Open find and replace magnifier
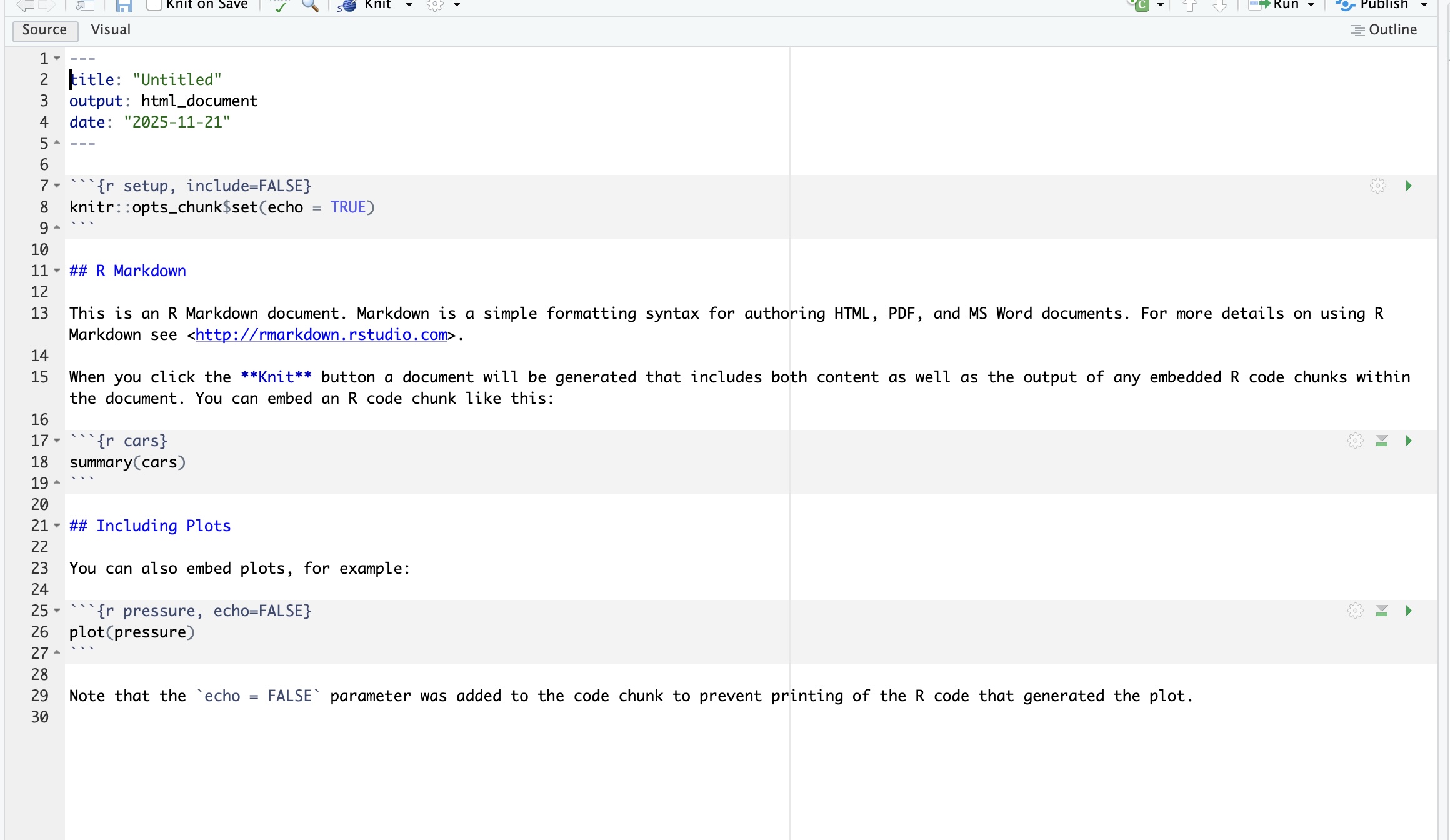The image size is (1450, 840). tap(310, 6)
